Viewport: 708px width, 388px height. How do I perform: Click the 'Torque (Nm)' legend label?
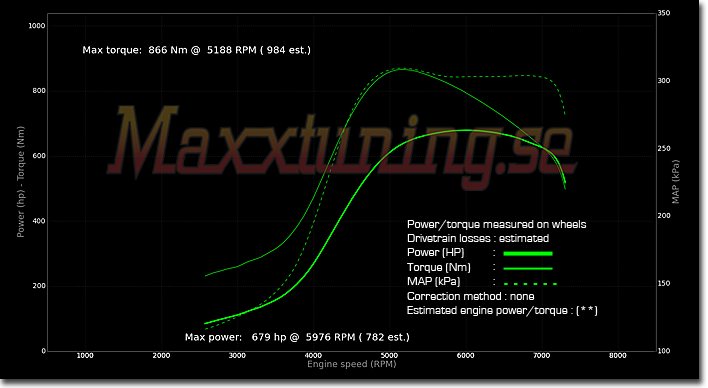click(x=439, y=267)
